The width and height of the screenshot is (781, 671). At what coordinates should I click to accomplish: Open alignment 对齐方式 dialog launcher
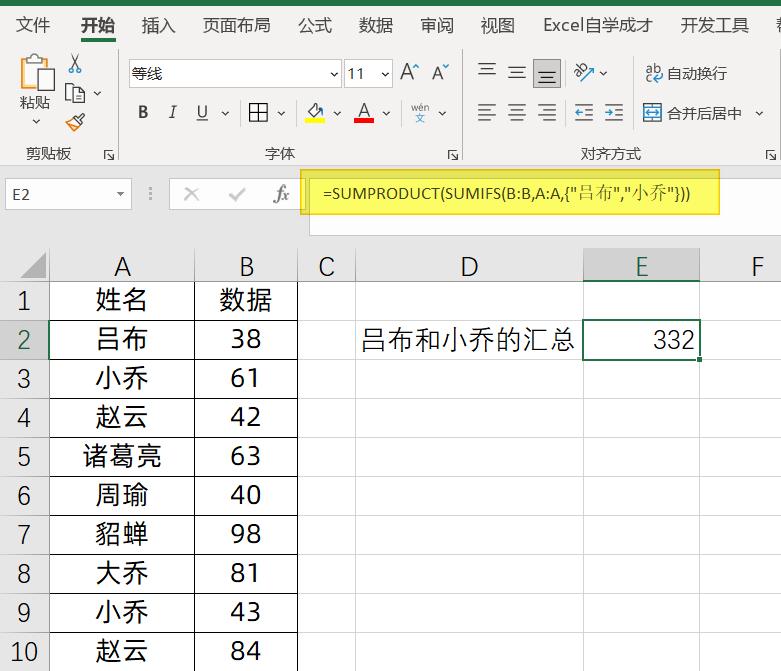pos(771,155)
